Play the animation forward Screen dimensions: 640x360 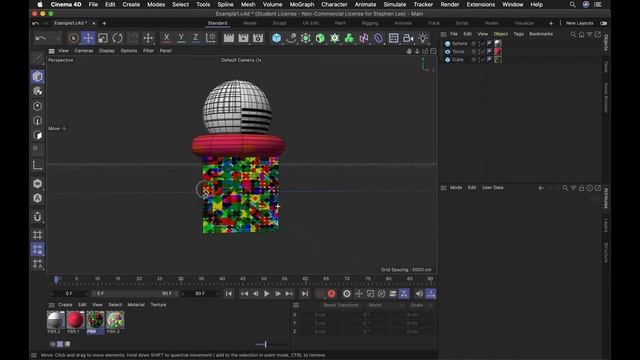coord(267,293)
